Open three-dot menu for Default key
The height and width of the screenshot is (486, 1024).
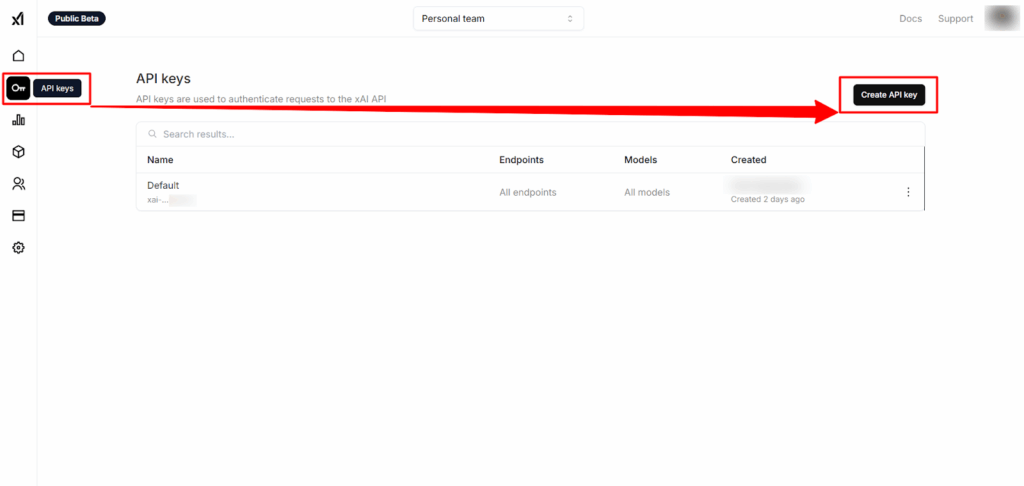[908, 192]
